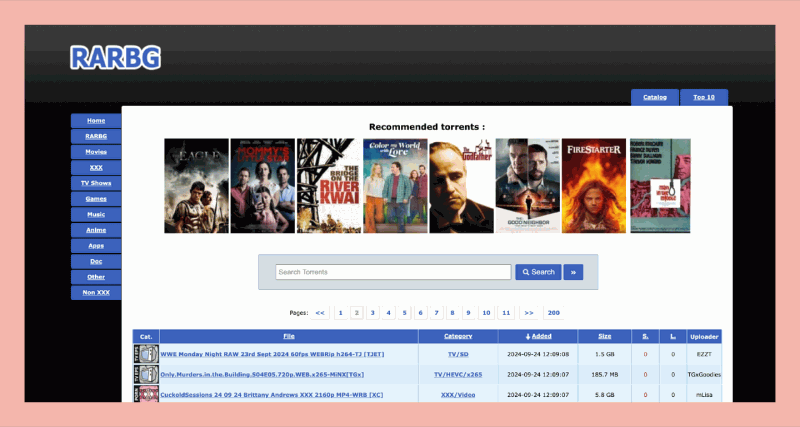Open the Firestarter poster
Viewport: 800px width, 427px height.
(594, 186)
